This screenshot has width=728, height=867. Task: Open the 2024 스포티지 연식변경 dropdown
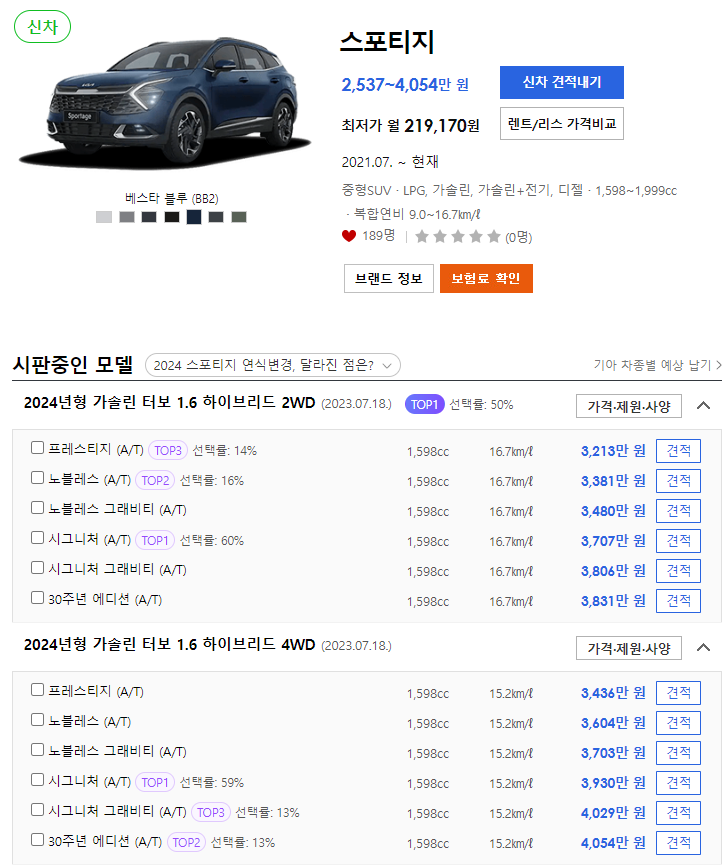pos(273,365)
